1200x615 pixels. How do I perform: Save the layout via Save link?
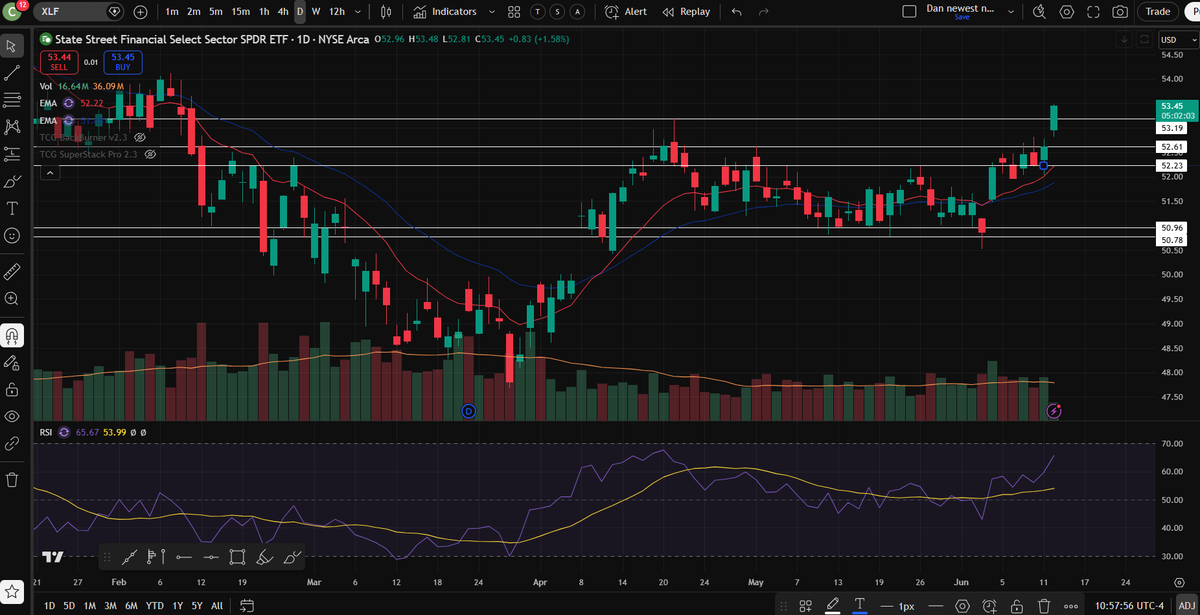[x=962, y=17]
